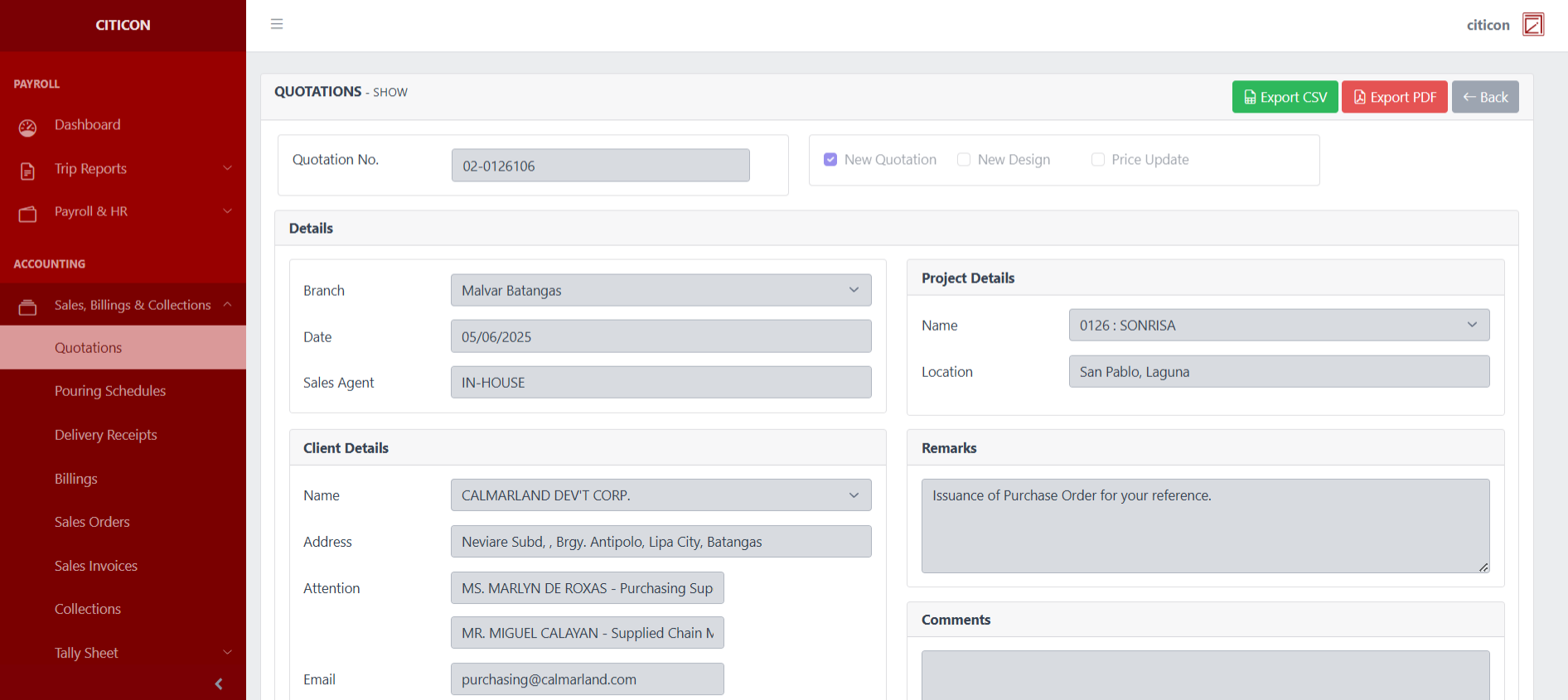Image resolution: width=1568 pixels, height=700 pixels.
Task: Open the Branch dropdown showing Malvar Batangas
Action: click(661, 291)
